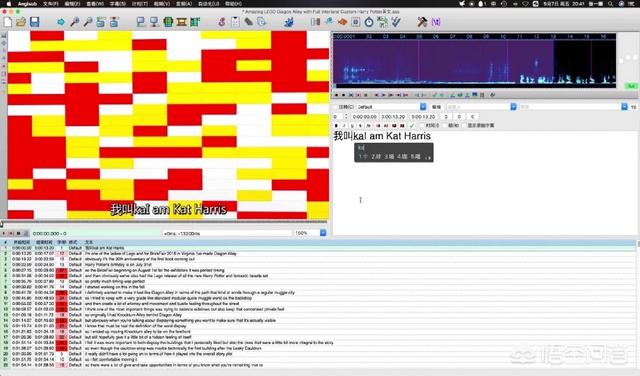Click the Bold format button above edit box
Image resolution: width=640 pixels, height=376 pixels.
[x=336, y=126]
